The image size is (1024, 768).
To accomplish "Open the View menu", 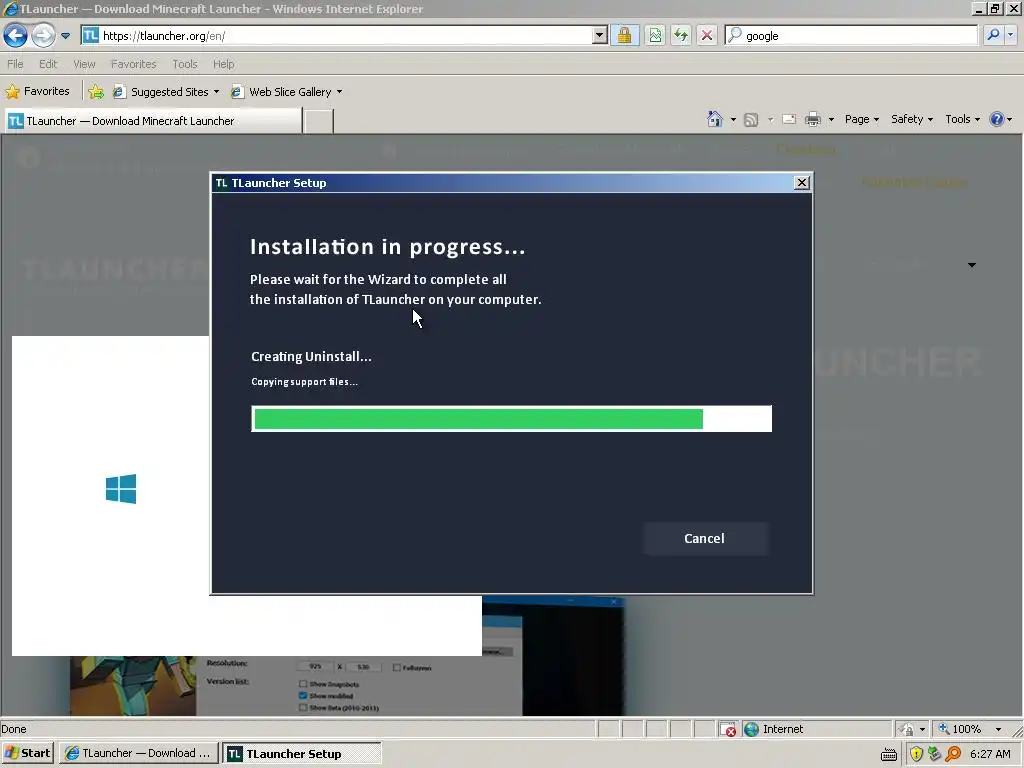I will pyautogui.click(x=84, y=64).
